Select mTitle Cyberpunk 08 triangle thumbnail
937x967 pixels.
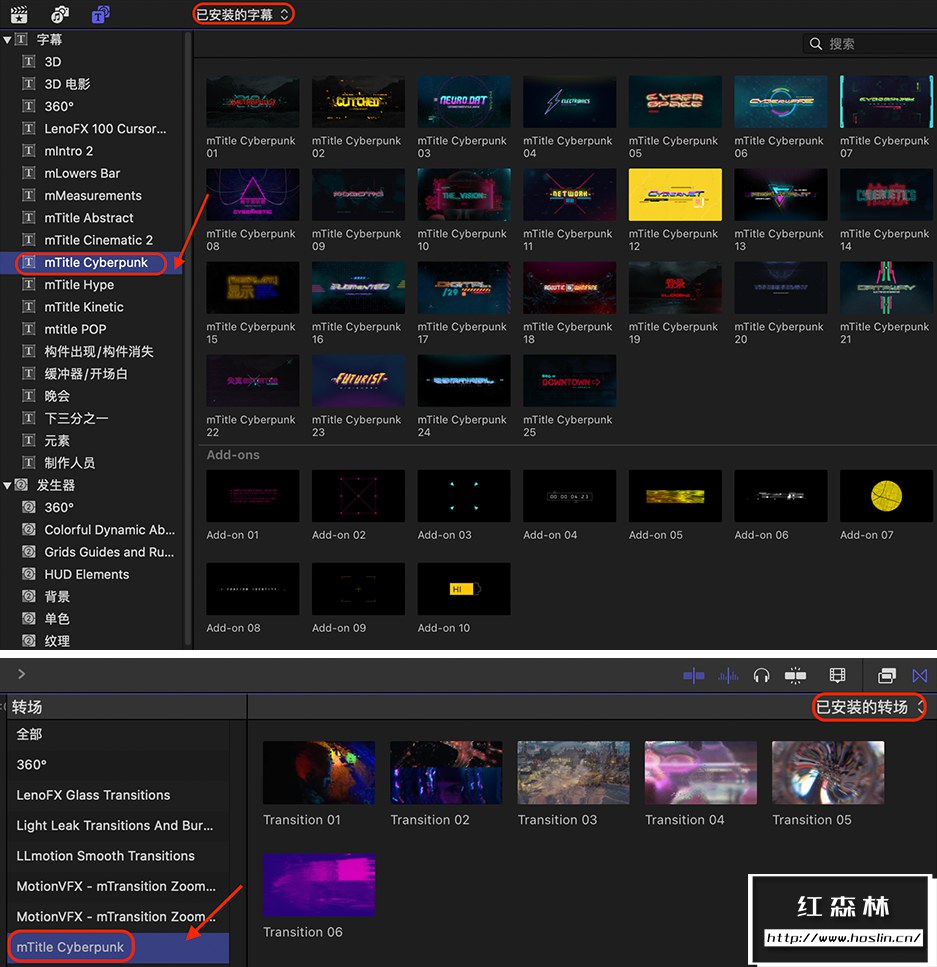(252, 194)
